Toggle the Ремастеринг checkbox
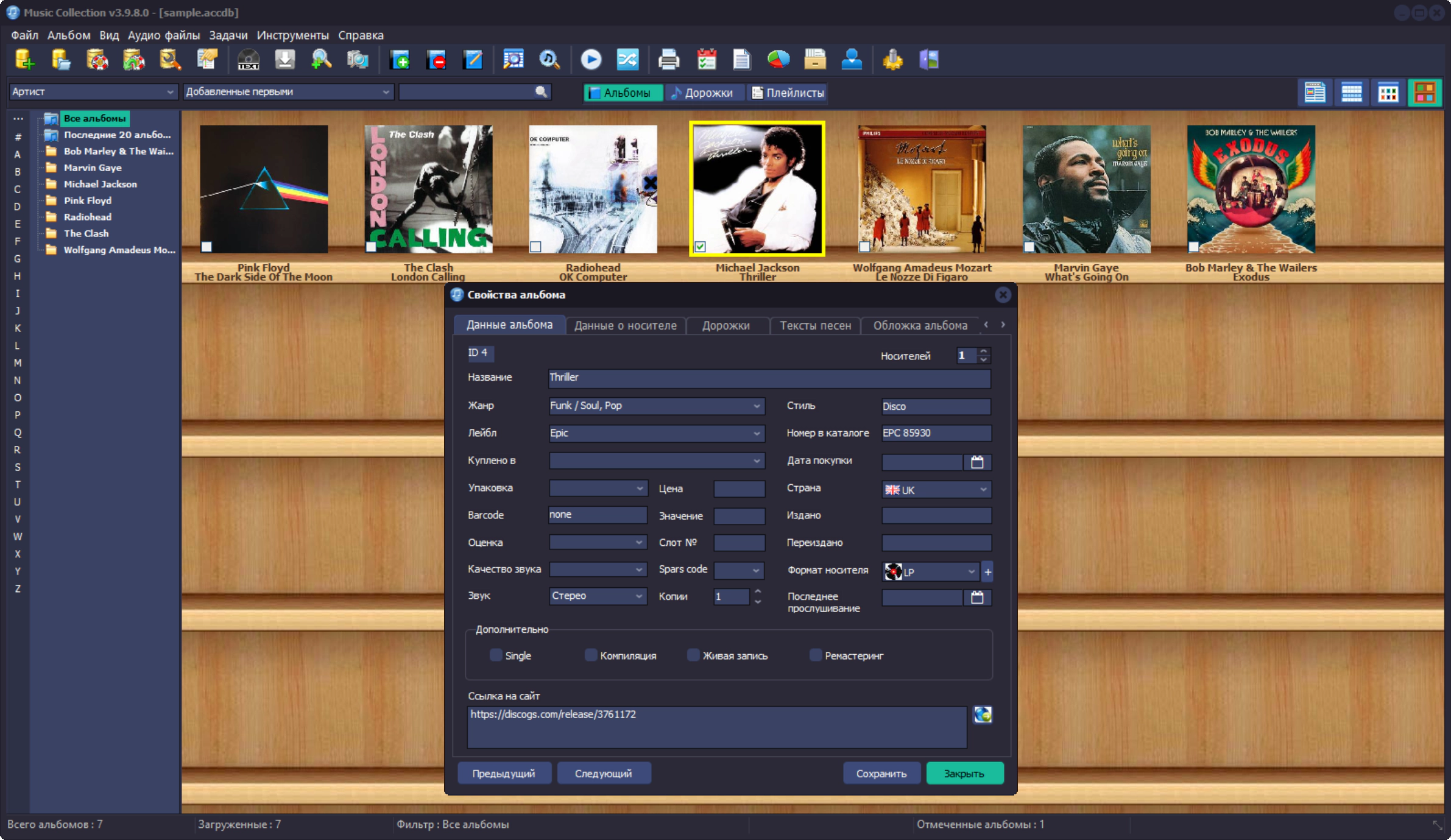Screen dimensions: 1451x840 click(815, 655)
